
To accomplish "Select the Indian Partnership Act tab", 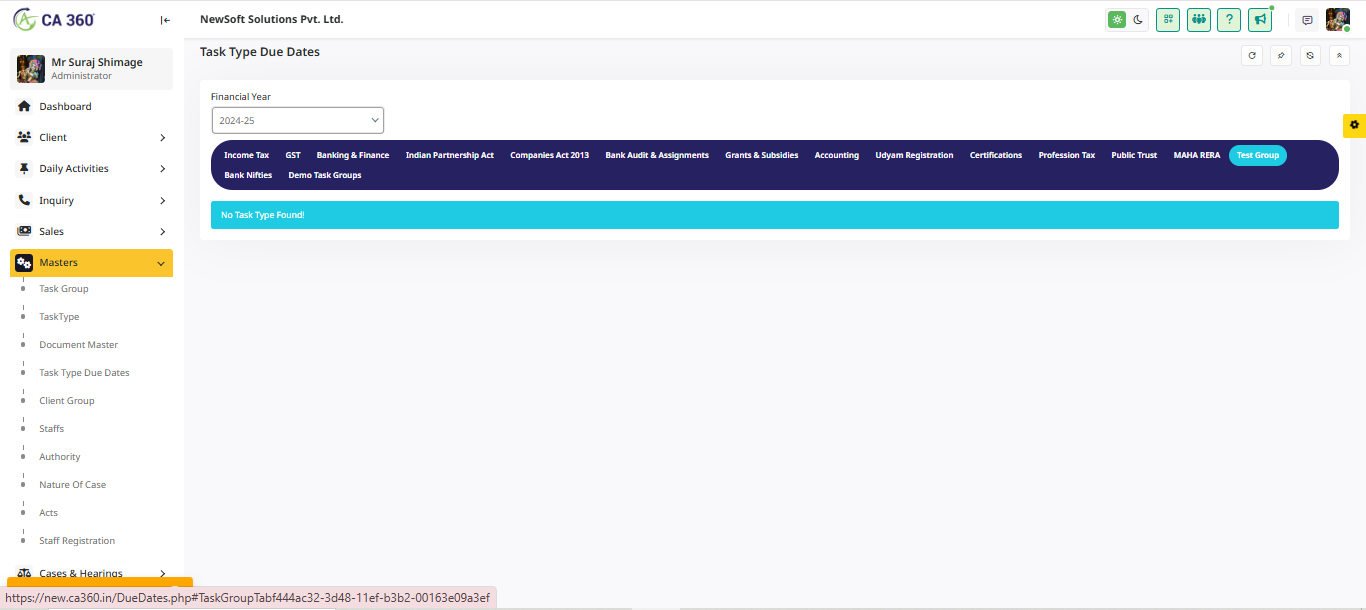I will click(x=450, y=155).
